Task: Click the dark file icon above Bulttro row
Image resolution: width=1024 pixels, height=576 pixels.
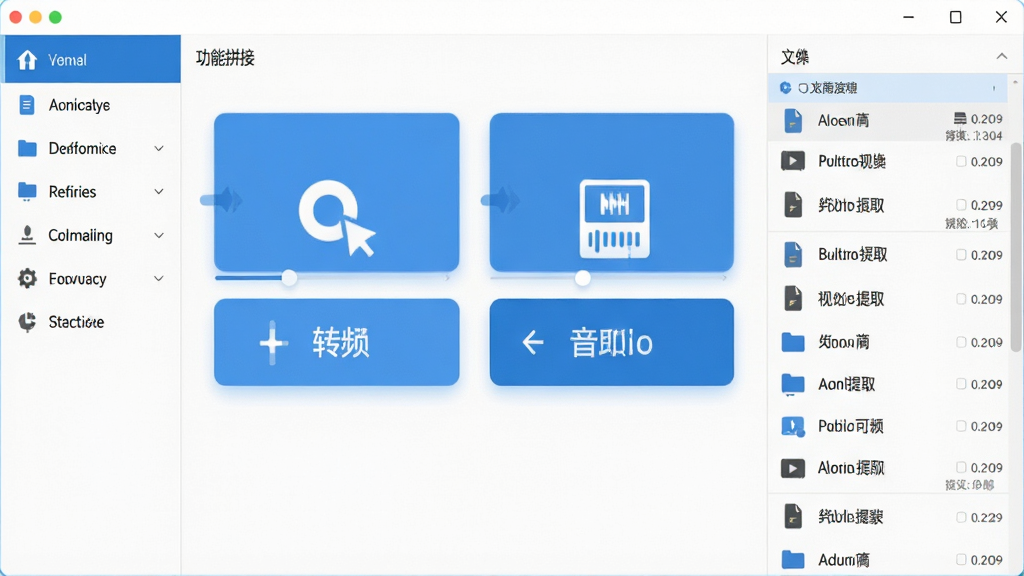Action: coord(793,204)
